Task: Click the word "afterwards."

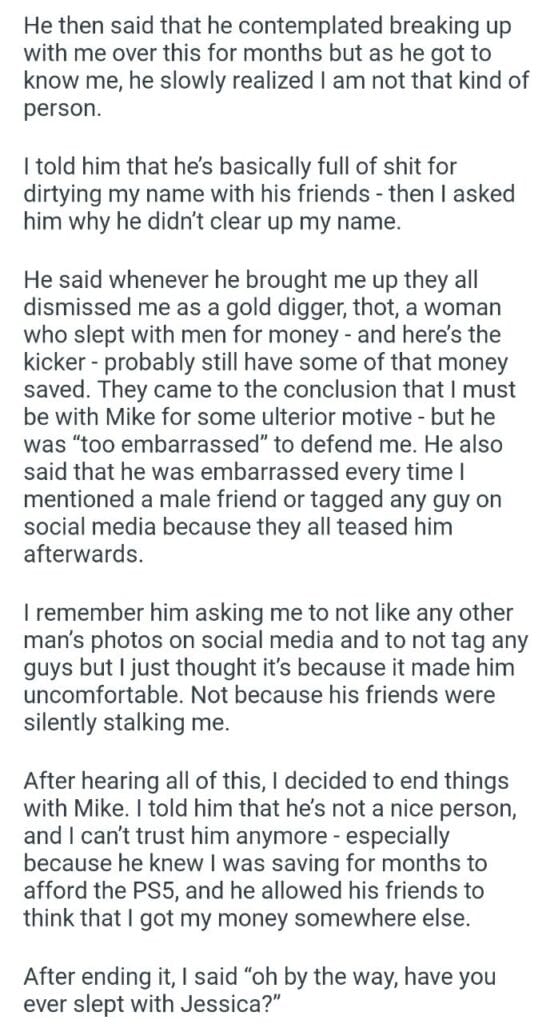Action: (x=78, y=553)
